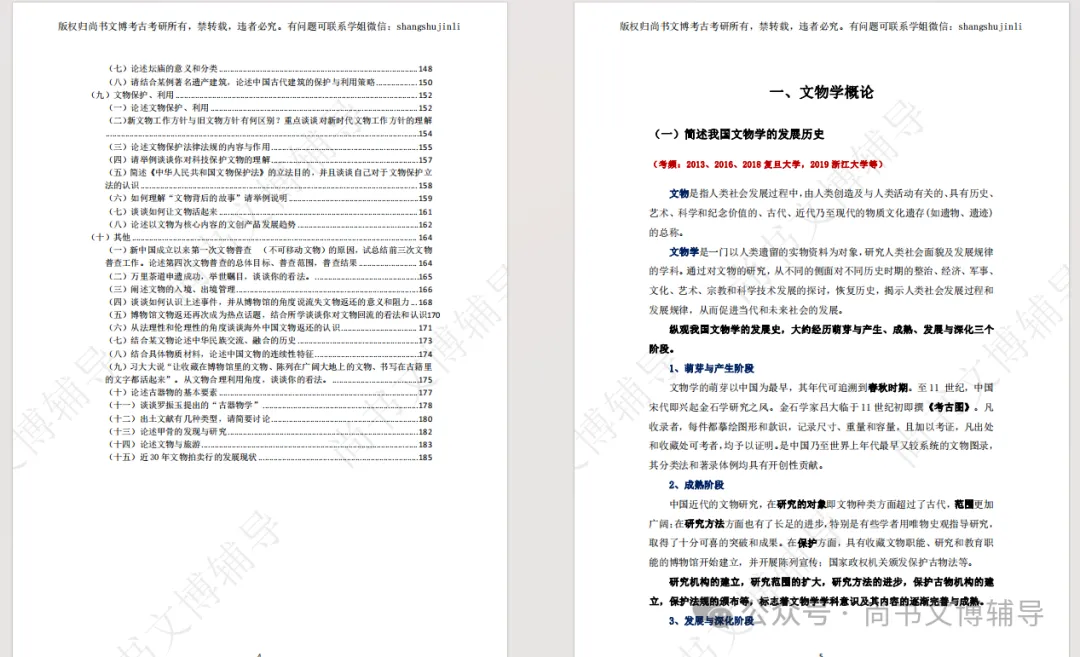Select contents entry '谈谈如何让文物活起来'
The image size is (1080, 657).
(x=270, y=211)
